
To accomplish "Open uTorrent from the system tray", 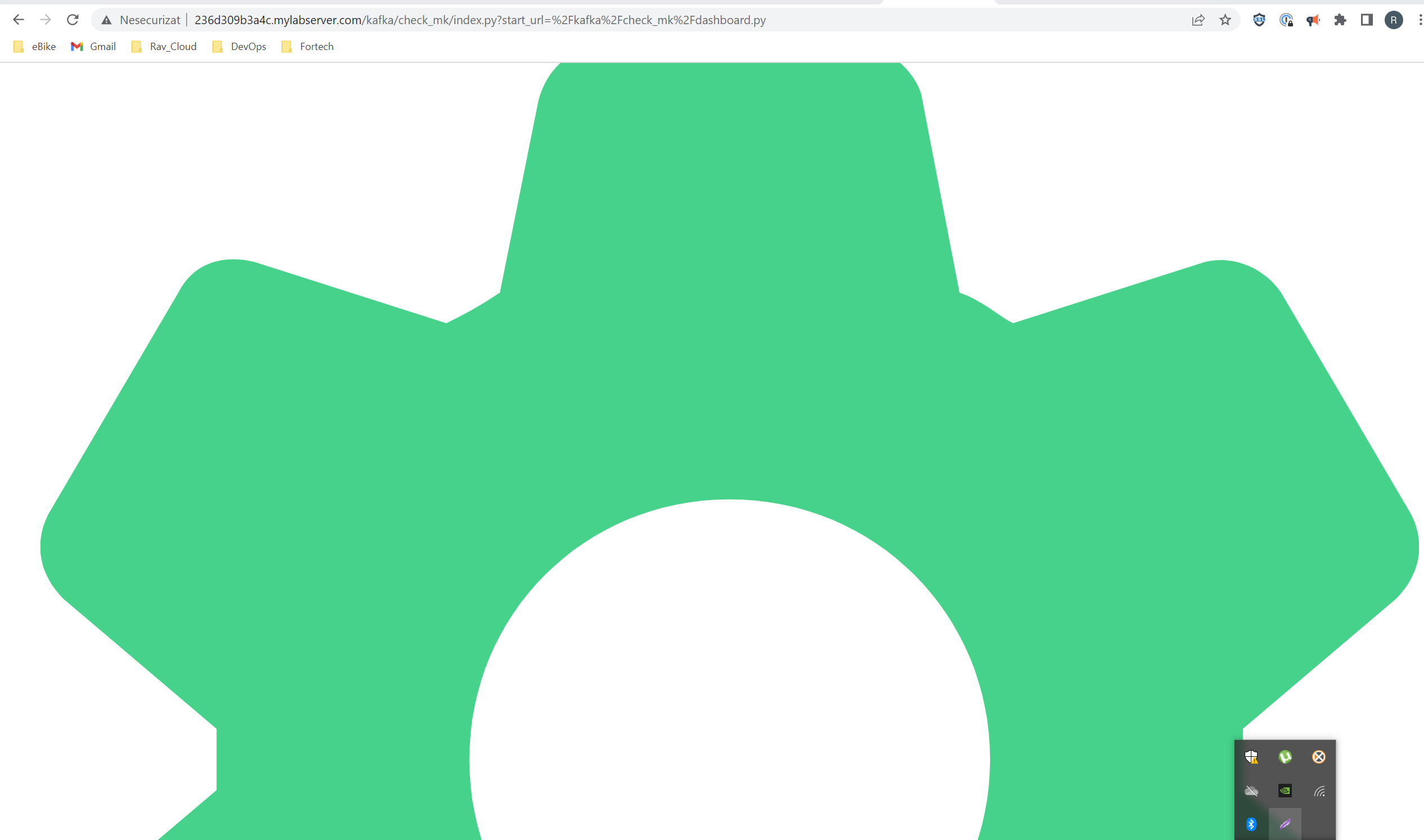I will [x=1285, y=757].
